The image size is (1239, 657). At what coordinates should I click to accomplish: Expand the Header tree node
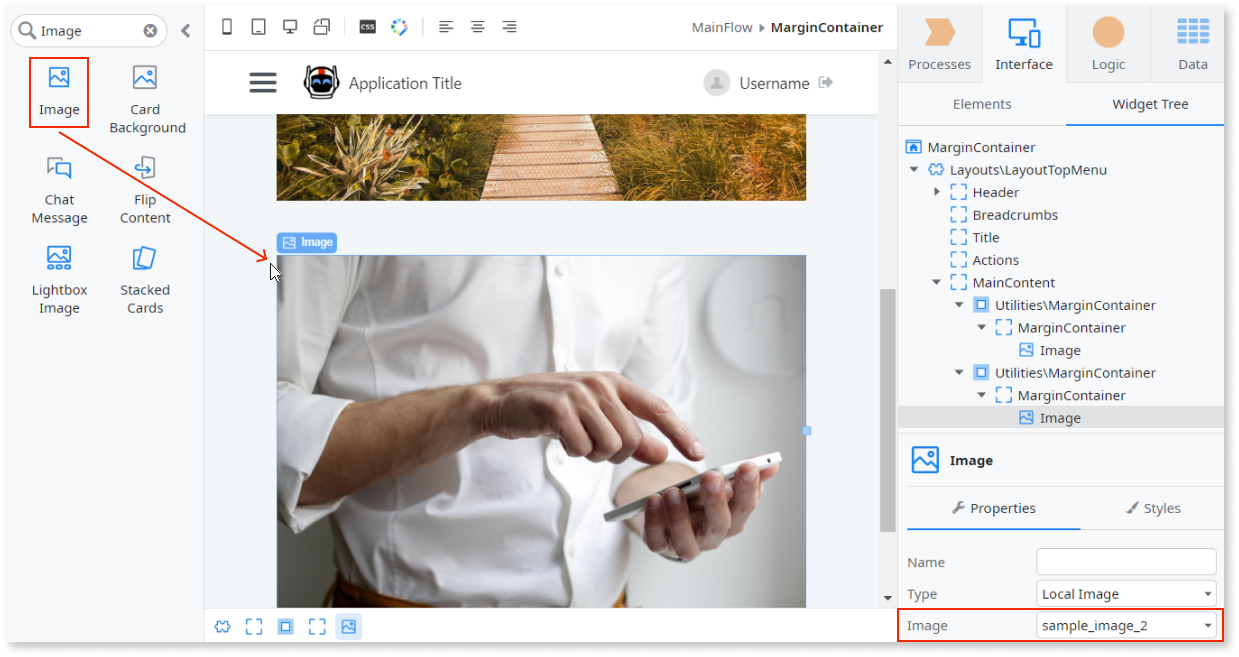point(937,192)
